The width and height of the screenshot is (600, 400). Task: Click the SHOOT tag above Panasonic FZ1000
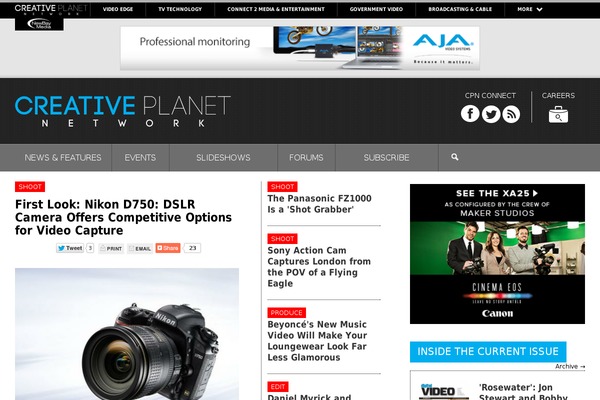coord(282,186)
